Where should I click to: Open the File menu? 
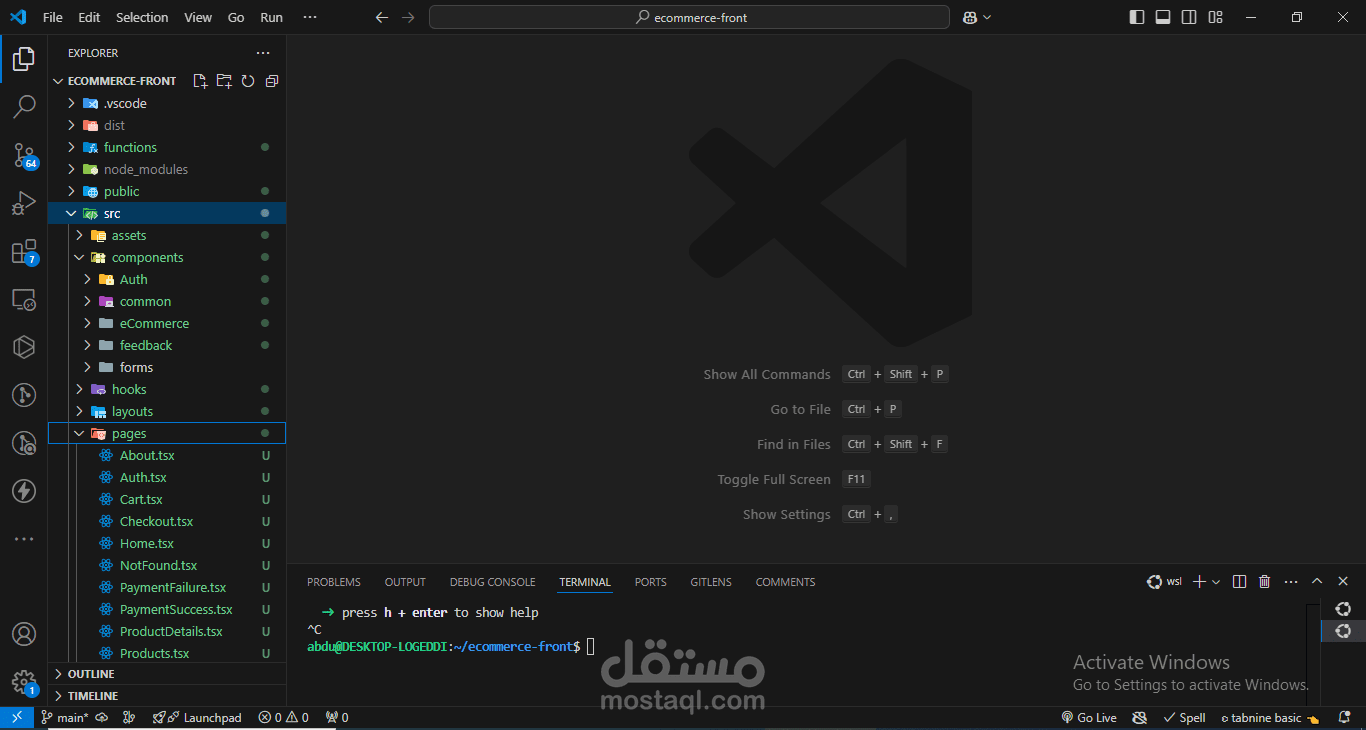53,17
